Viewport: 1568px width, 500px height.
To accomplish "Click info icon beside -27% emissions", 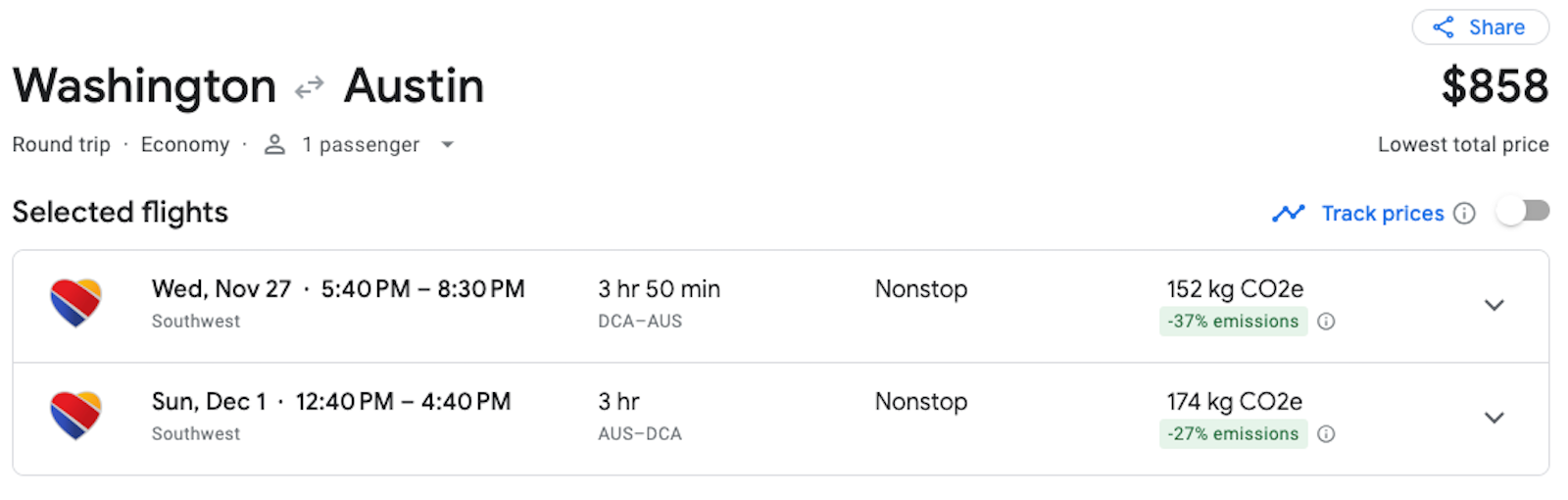I will tap(1326, 434).
